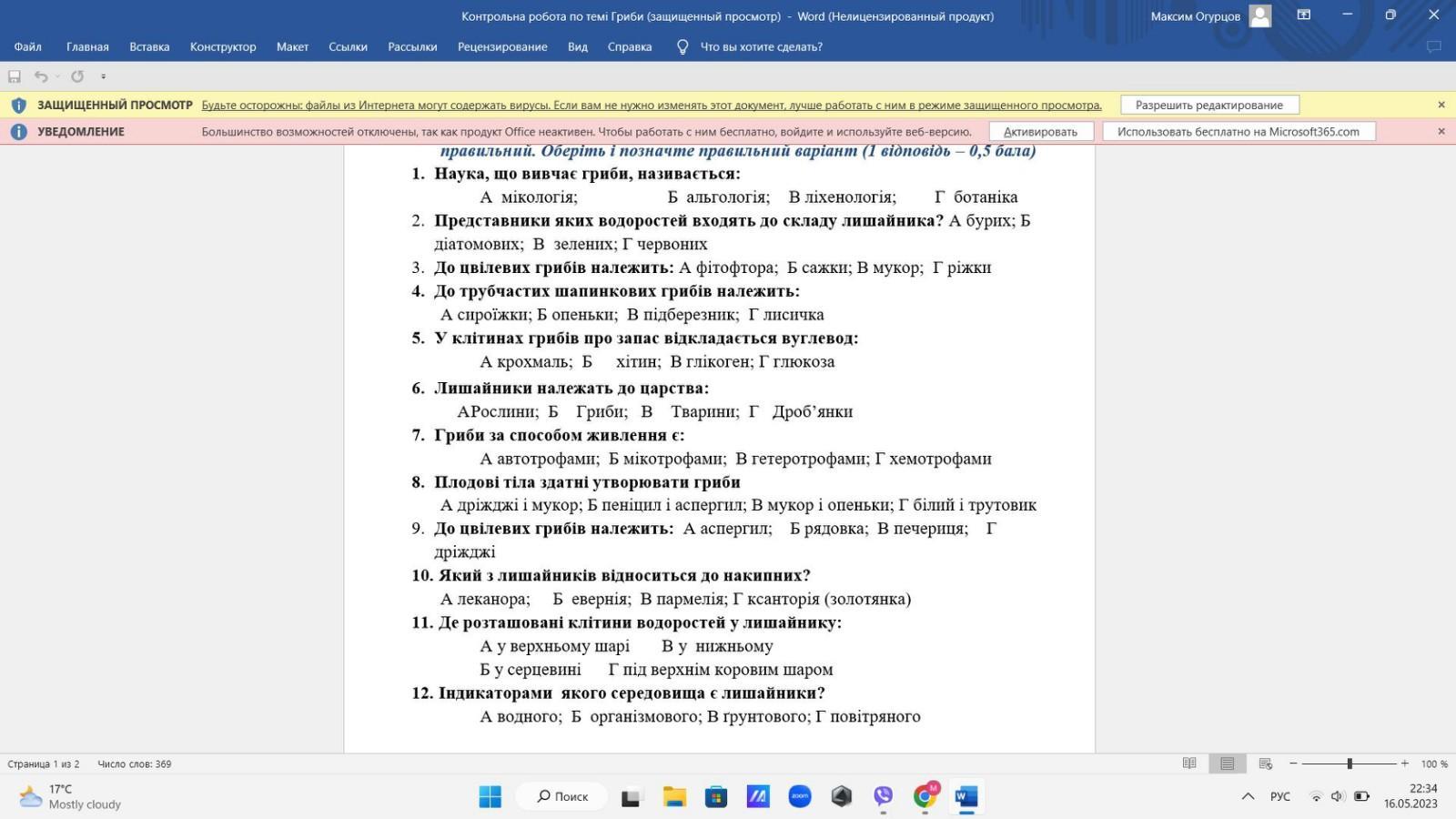1456x819 pixels.
Task: Click the zoom slider handle
Action: click(1350, 763)
